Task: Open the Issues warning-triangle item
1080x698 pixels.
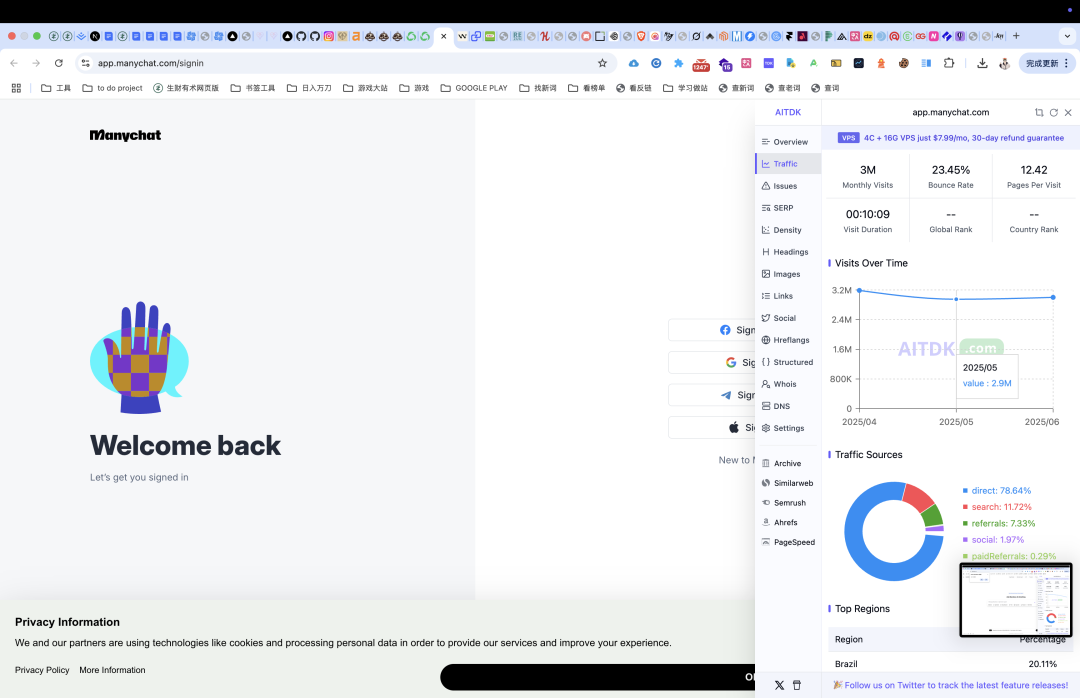Action: (x=780, y=186)
